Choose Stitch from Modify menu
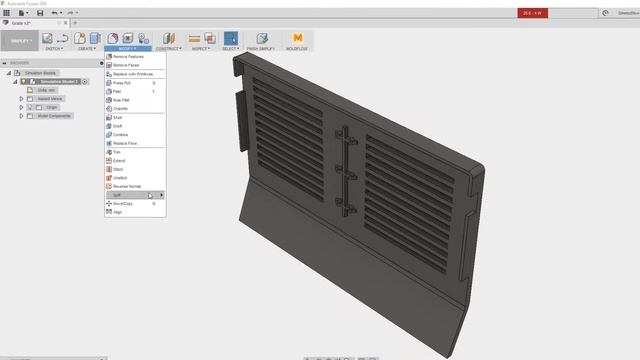Screen dimensions: 640x360 tap(135, 169)
